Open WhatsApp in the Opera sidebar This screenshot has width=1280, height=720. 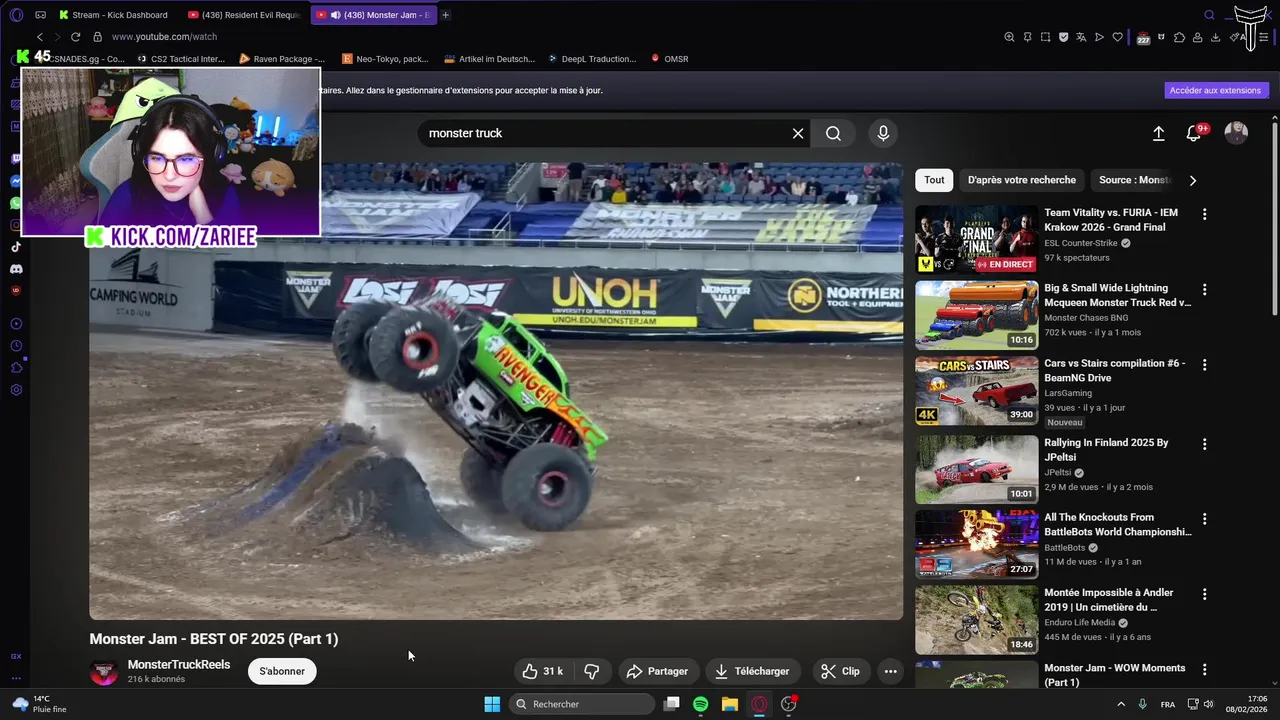pos(16,203)
